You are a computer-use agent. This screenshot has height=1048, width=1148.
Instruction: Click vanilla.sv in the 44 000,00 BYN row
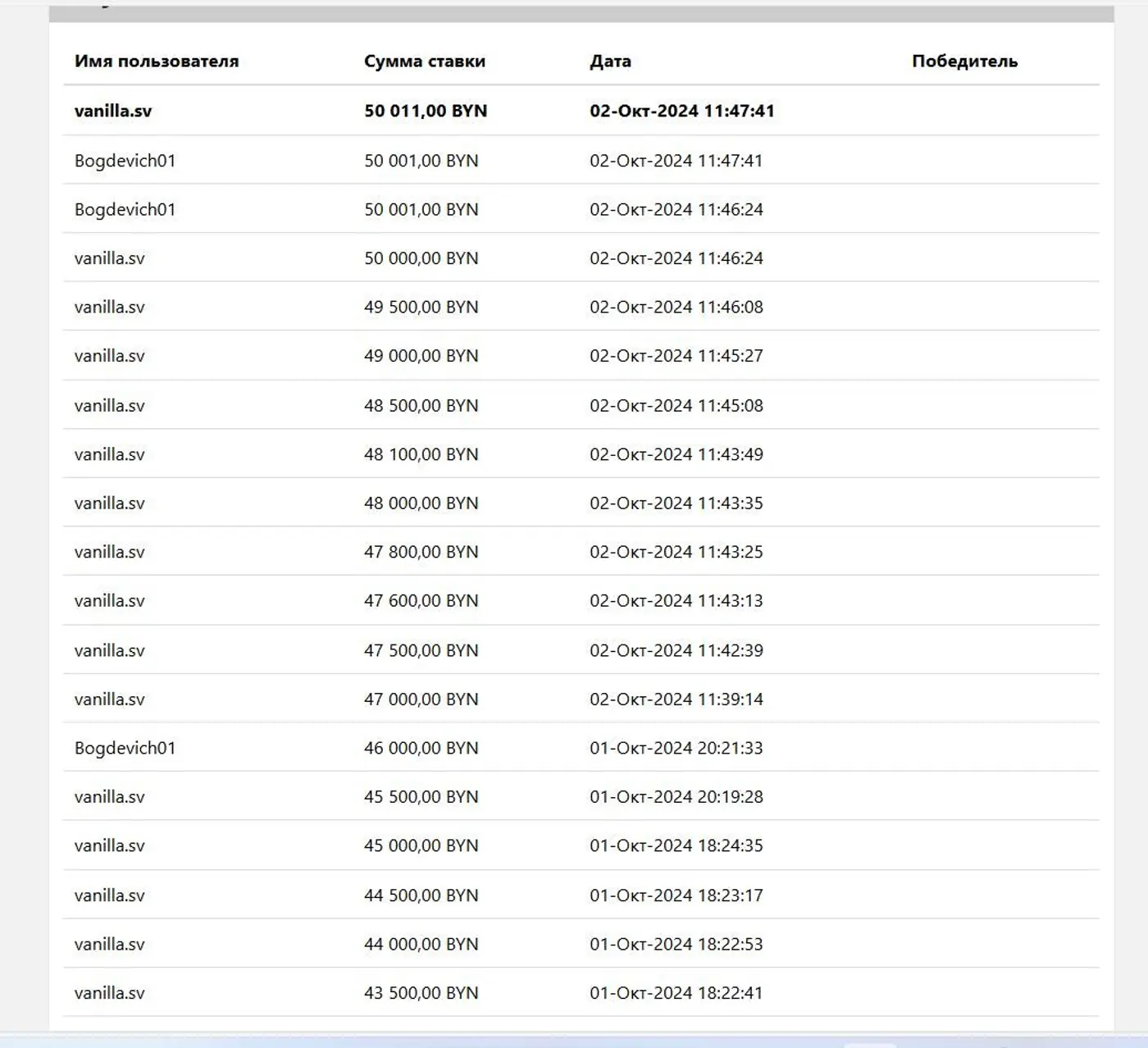[109, 944]
